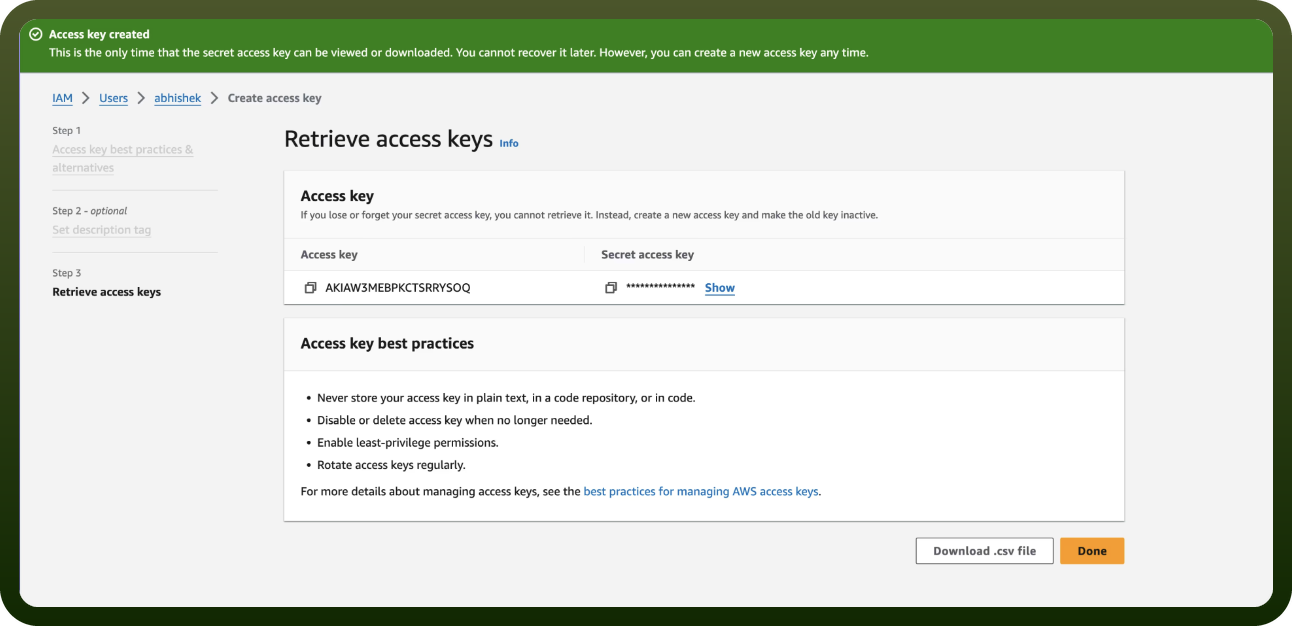Click 'Never store your access key' bullet
1292x626 pixels.
[506, 397]
